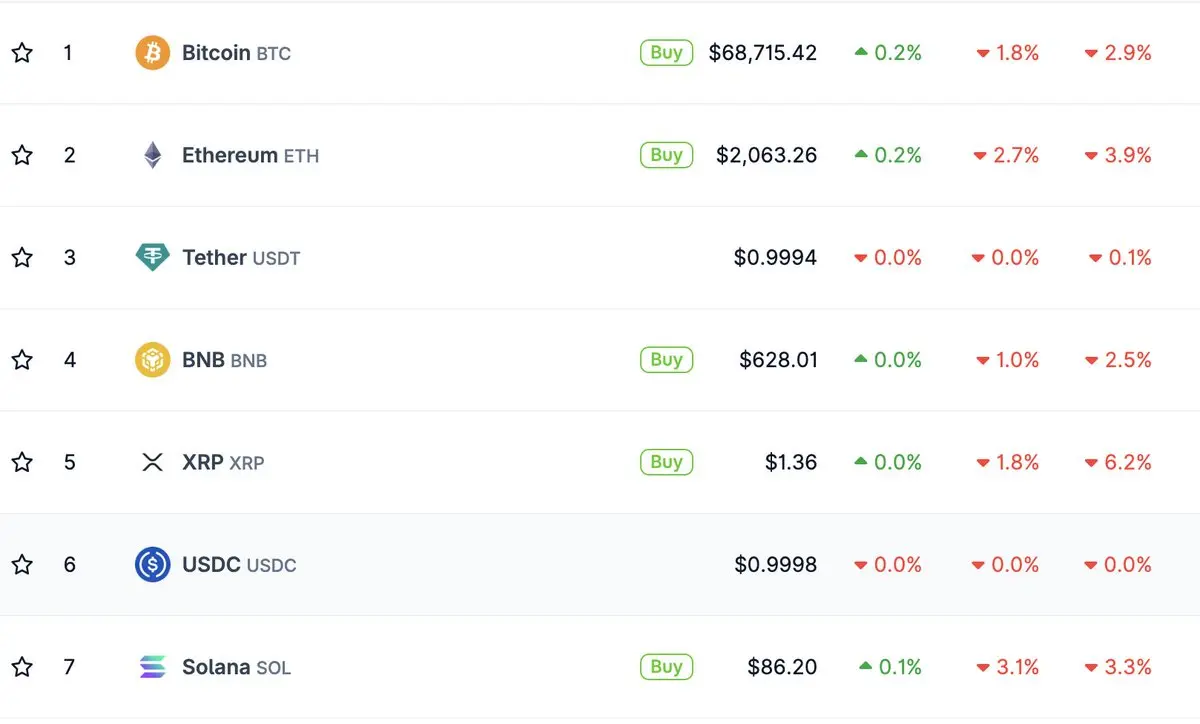
Task: Favorite BNB with the star
Action: [22, 360]
